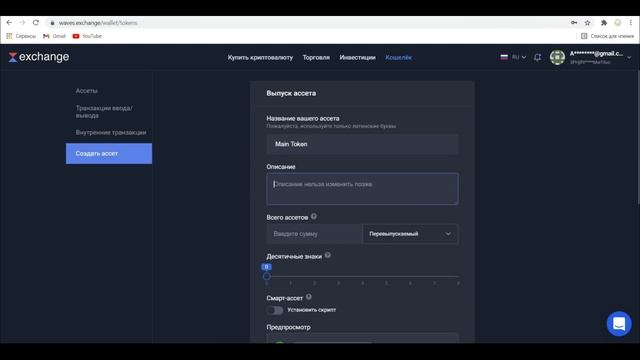640x360 pixels.
Task: Select Транзакции ввода/вывода in the sidebar
Action: [x=104, y=112]
